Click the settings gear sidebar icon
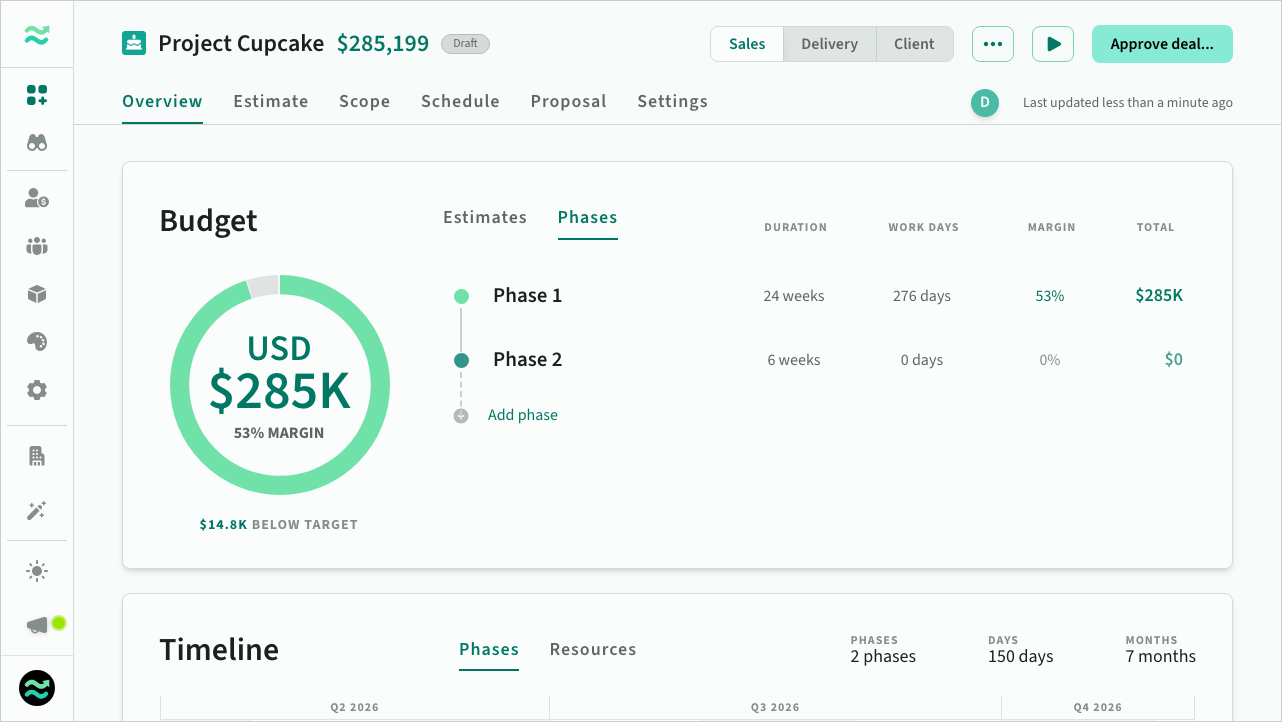Image resolution: width=1282 pixels, height=722 pixels. [37, 390]
